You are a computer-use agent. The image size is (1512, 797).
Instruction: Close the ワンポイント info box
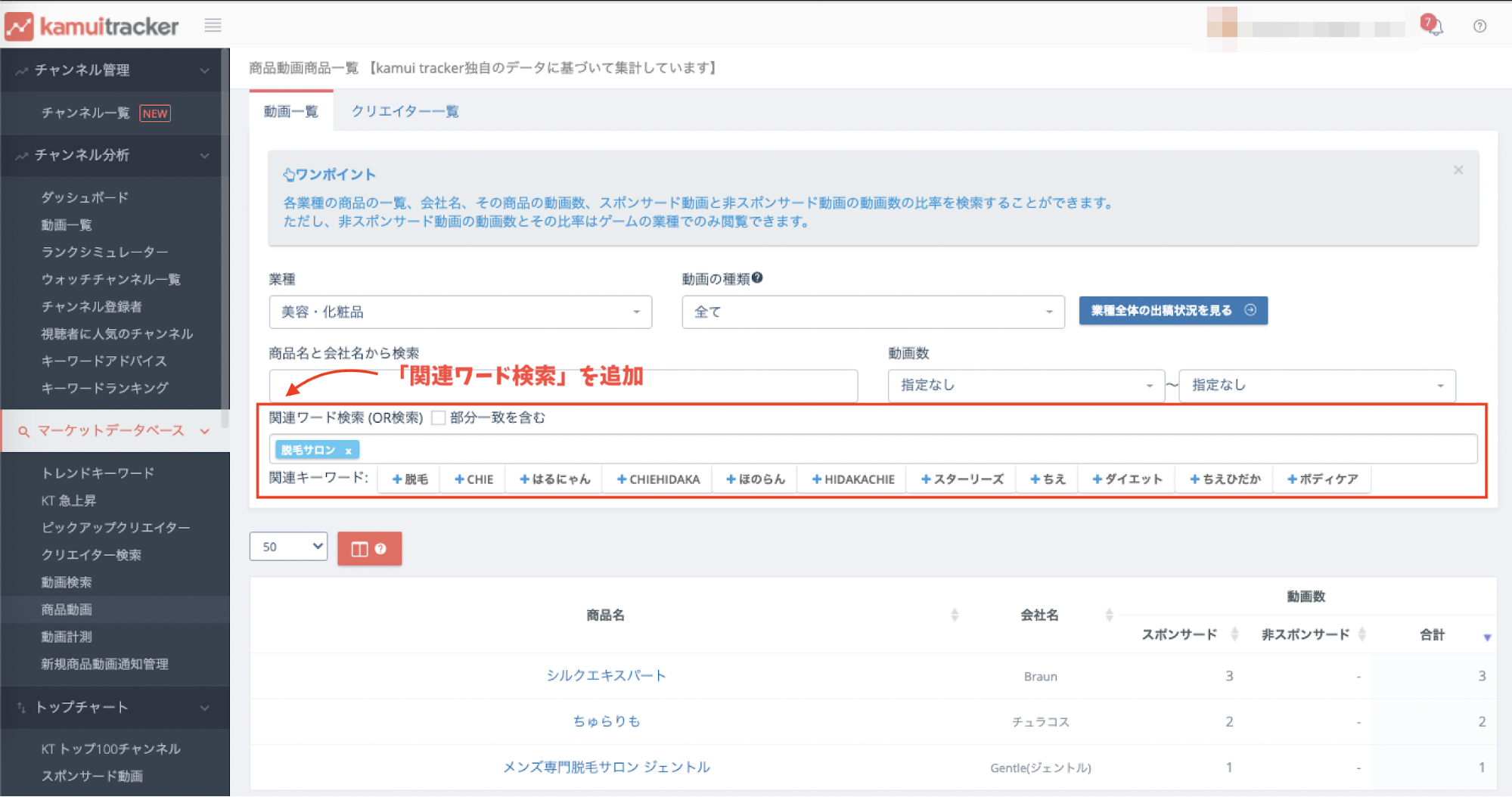coord(1458,170)
